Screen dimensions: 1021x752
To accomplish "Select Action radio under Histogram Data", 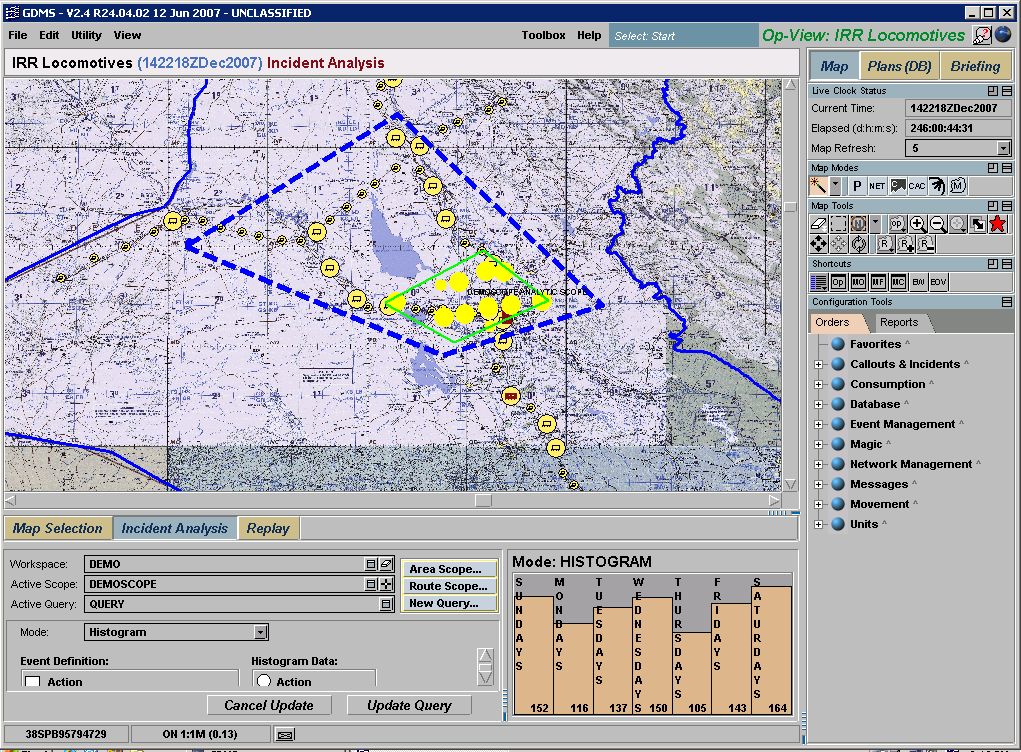I will click(265, 682).
